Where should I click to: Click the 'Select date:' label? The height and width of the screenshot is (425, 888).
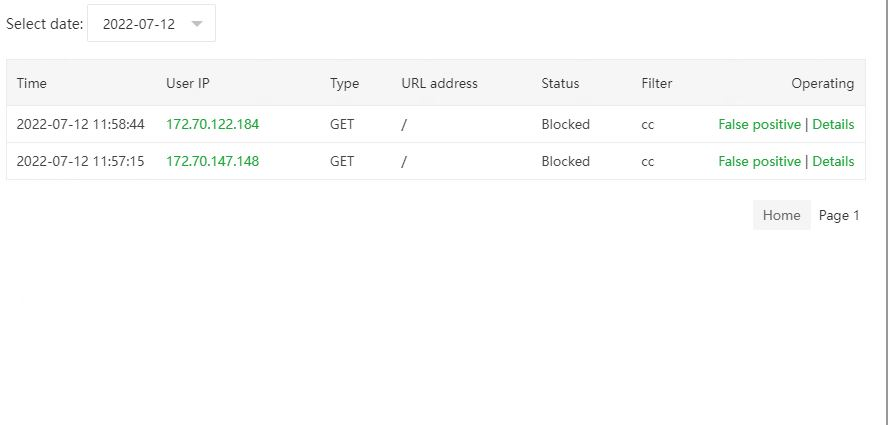click(x=44, y=24)
